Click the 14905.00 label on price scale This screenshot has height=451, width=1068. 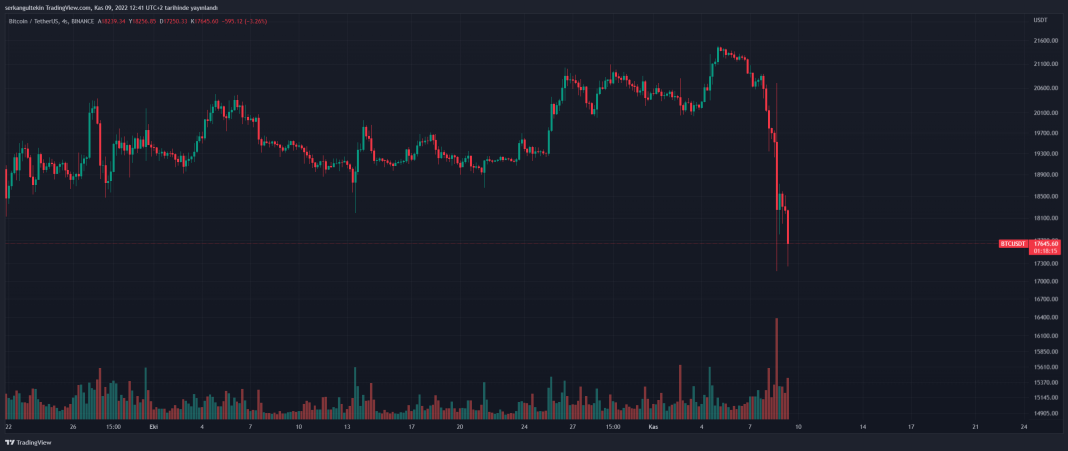(1046, 412)
